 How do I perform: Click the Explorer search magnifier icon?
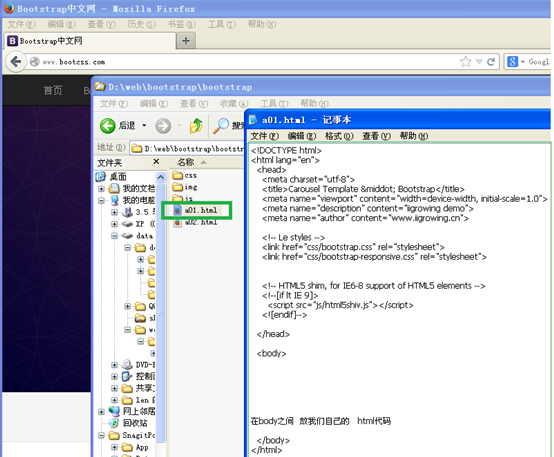click(x=221, y=126)
